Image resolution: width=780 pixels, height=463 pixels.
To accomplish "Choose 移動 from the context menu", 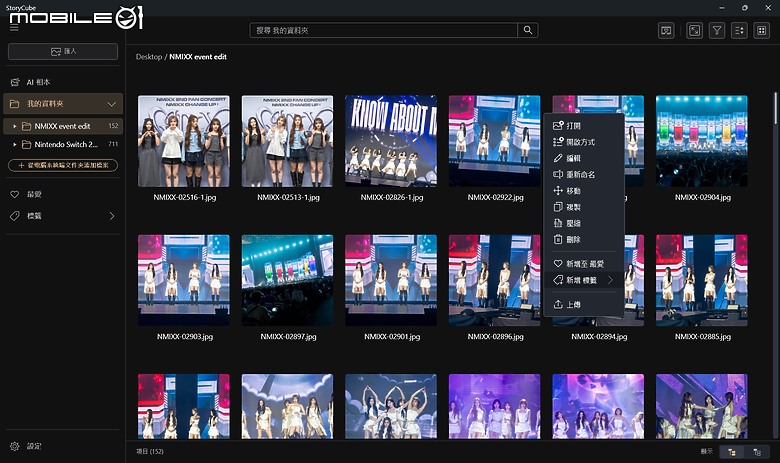I will 584,190.
